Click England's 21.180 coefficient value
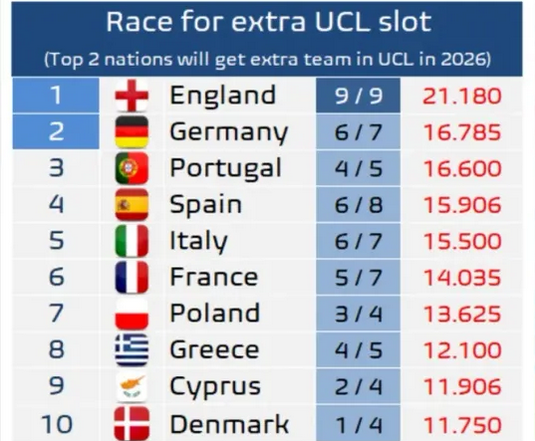The image size is (535, 441). click(462, 96)
